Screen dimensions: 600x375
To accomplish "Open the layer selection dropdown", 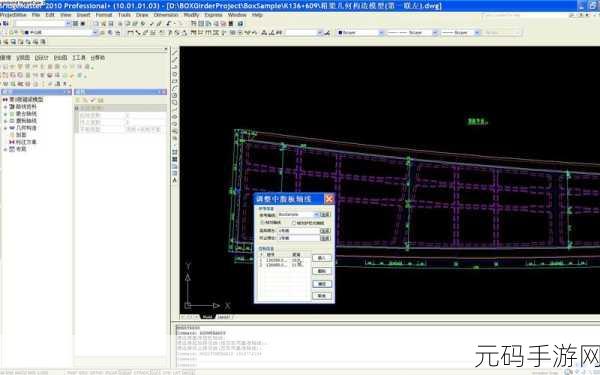I will coord(95,33).
